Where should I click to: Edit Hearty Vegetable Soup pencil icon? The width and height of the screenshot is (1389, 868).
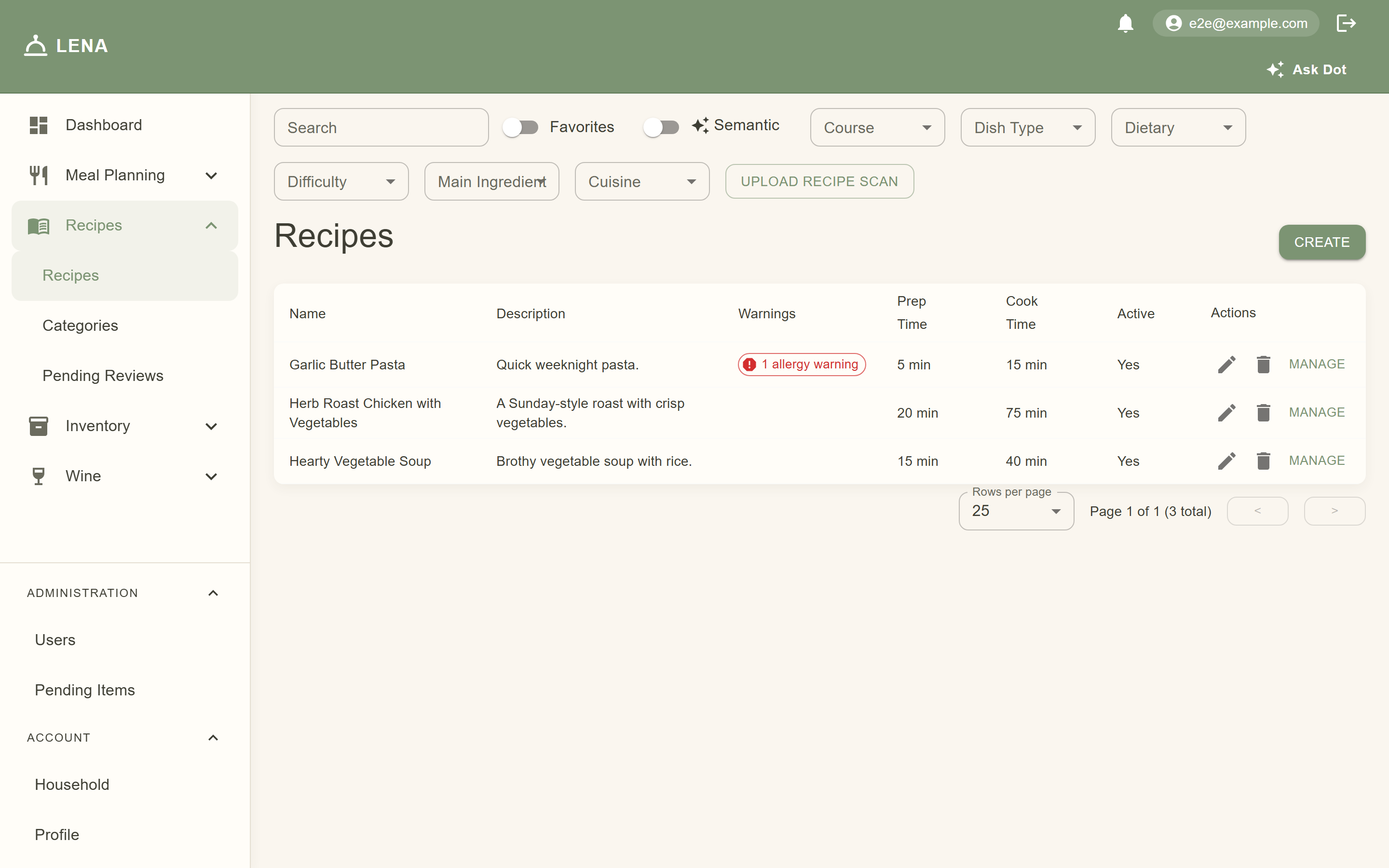coord(1226,461)
